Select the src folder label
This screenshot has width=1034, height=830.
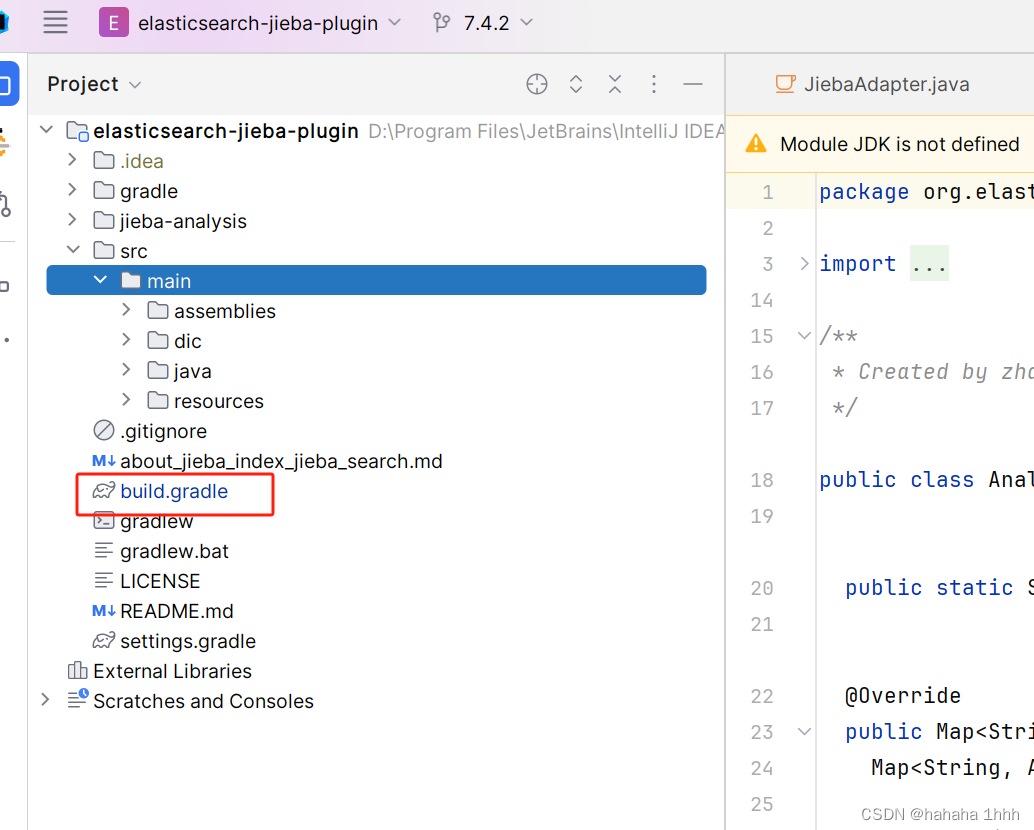click(134, 251)
